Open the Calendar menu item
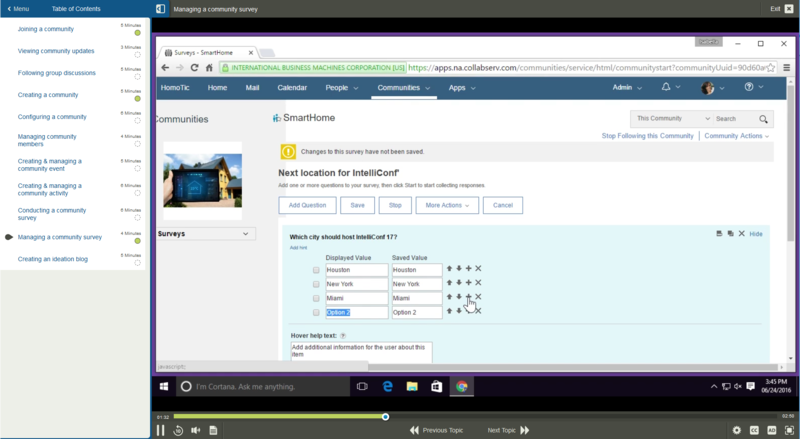 click(x=292, y=88)
